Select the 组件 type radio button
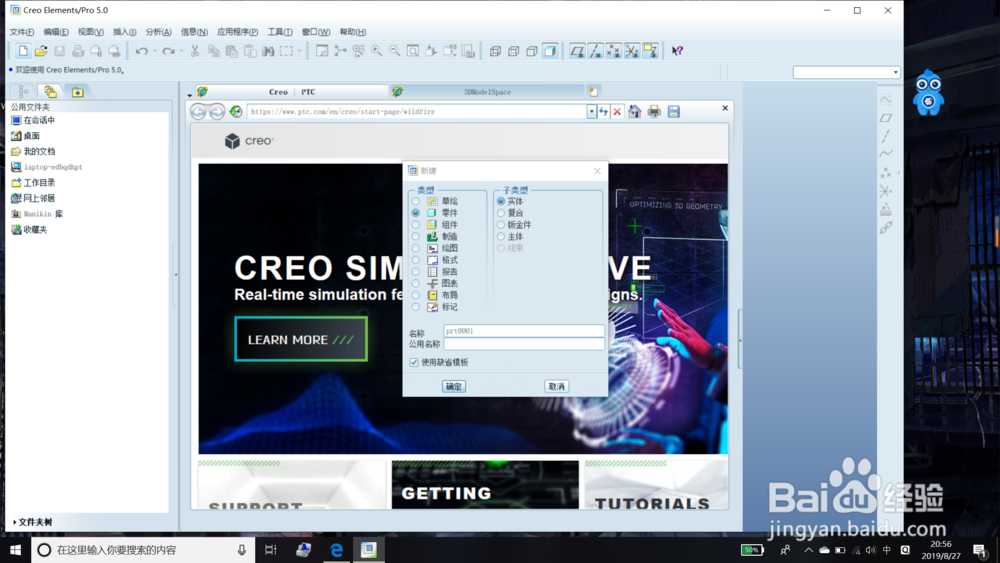 (x=416, y=224)
